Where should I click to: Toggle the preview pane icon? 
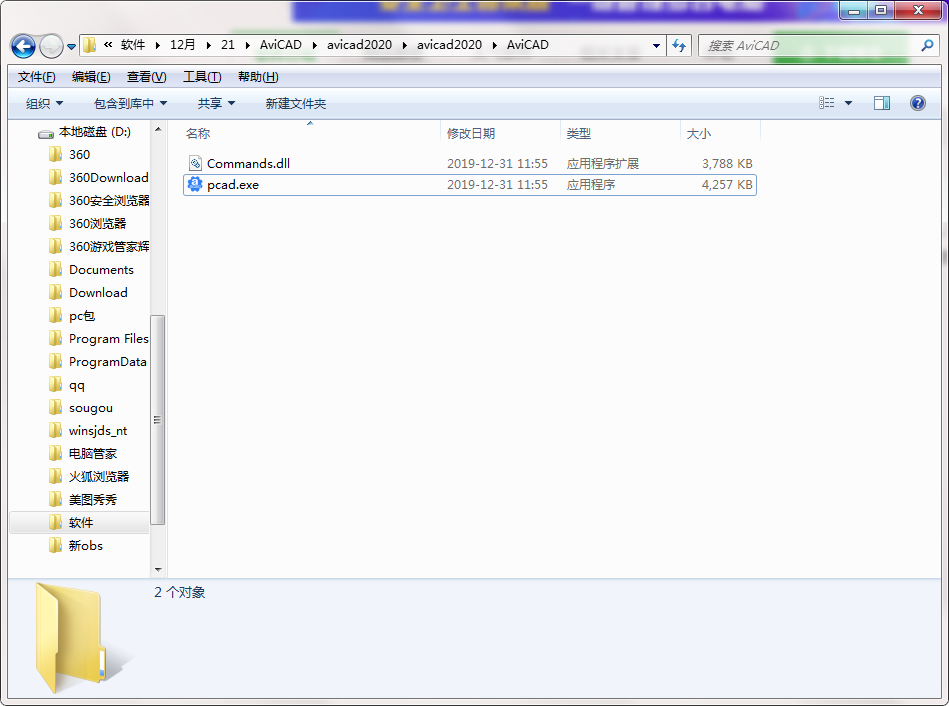coord(882,103)
